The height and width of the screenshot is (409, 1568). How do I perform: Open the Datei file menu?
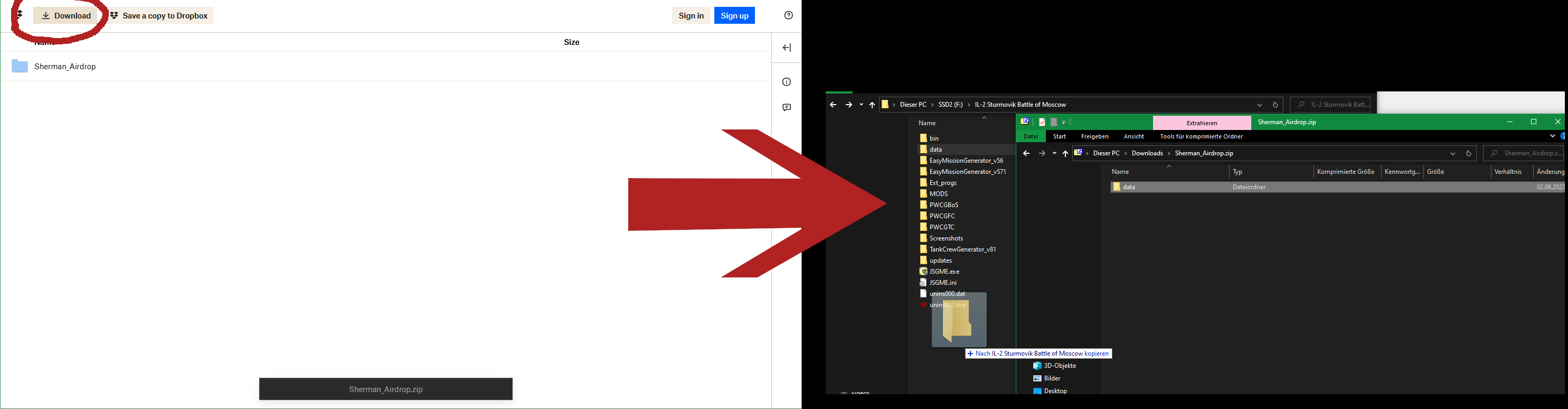[1031, 136]
